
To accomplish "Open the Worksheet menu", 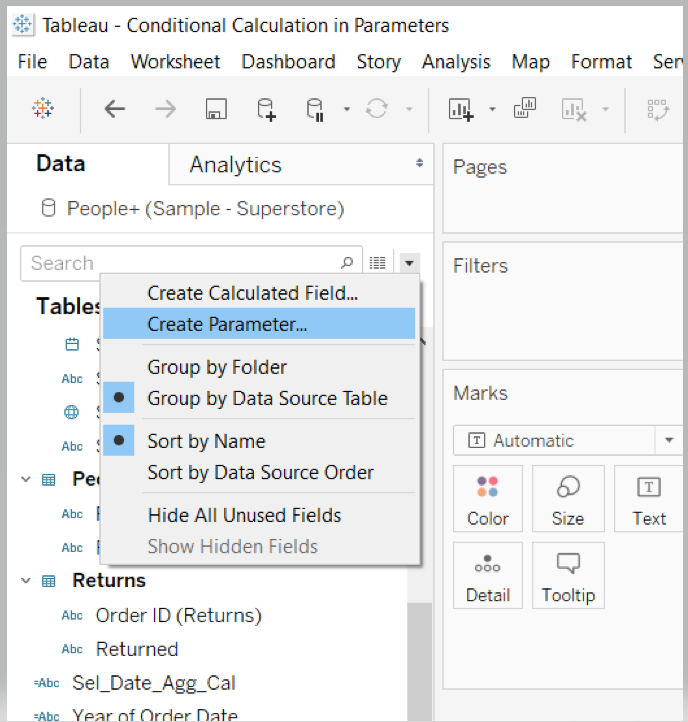I will (x=175, y=62).
